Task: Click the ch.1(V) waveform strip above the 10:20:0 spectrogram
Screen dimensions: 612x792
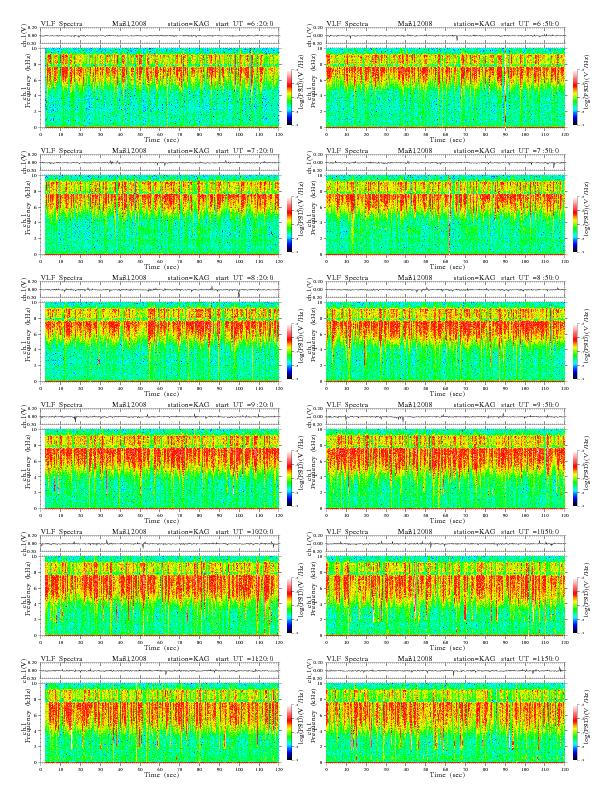Action: coord(160,544)
